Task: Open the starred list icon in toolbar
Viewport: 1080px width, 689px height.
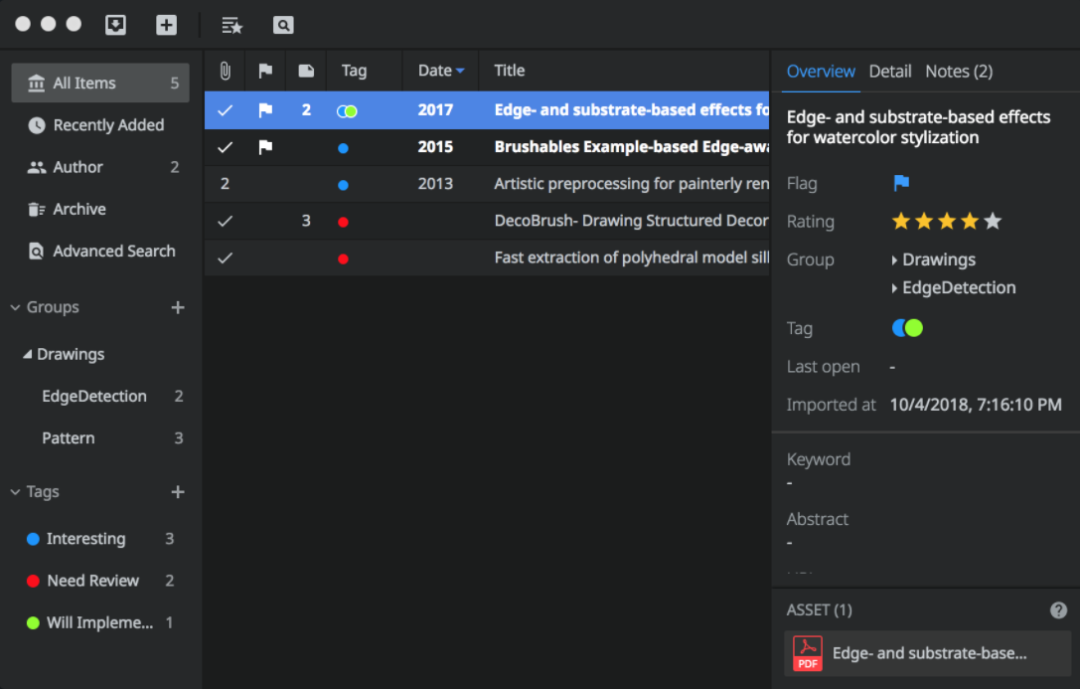Action: click(232, 25)
